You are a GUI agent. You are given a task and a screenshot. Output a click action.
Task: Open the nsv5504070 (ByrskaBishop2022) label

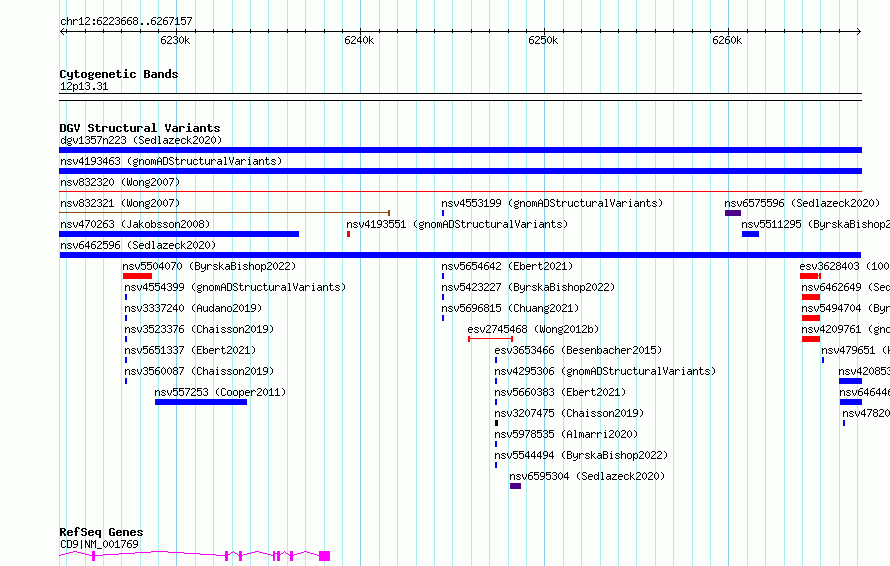pyautogui.click(x=209, y=266)
